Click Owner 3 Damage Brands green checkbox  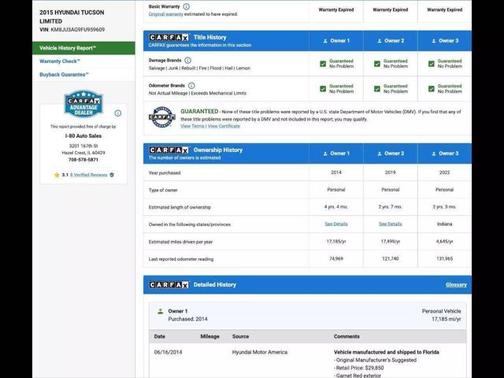(x=431, y=64)
